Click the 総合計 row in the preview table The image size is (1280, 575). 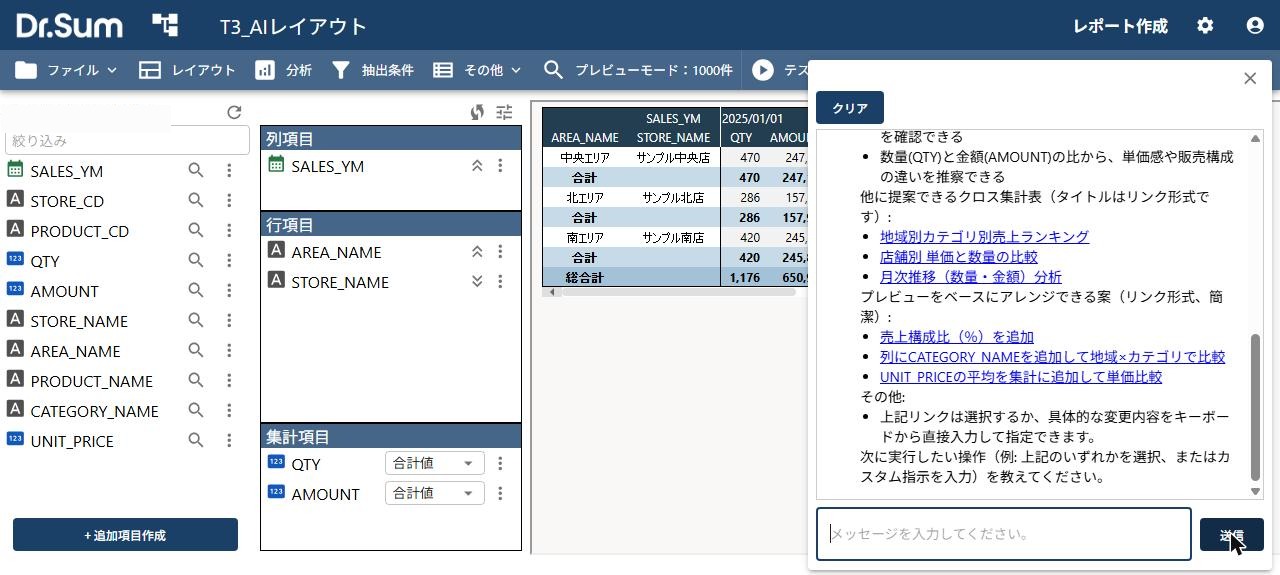675,277
